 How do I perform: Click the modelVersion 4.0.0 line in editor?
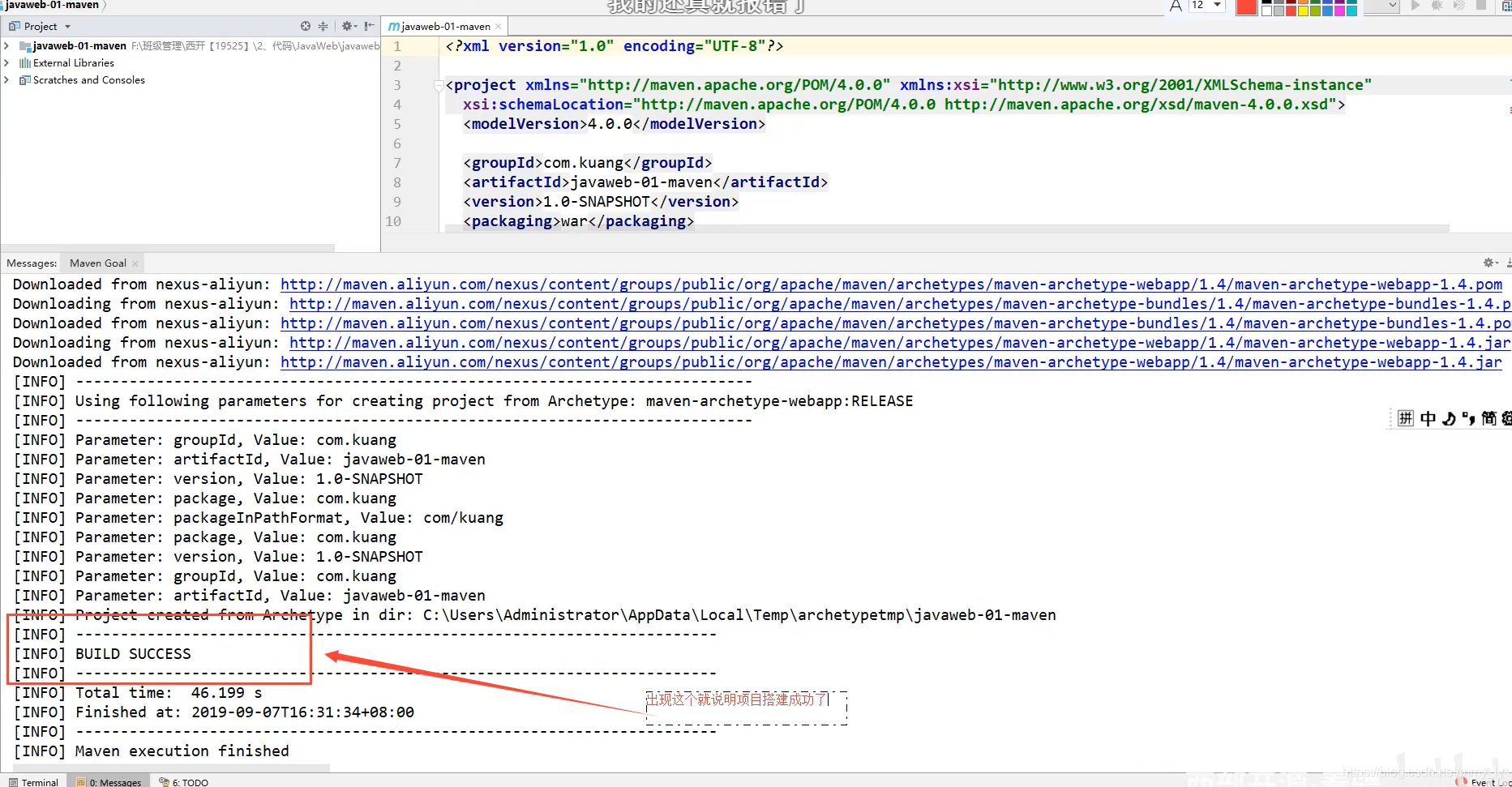pos(615,124)
